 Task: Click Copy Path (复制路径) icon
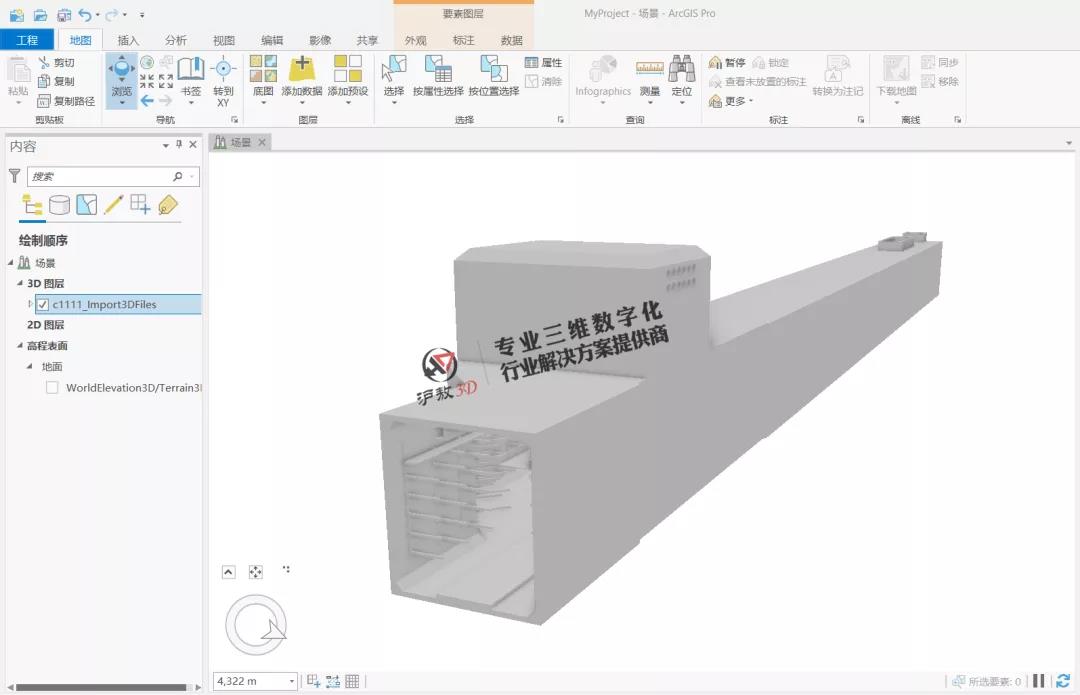tap(44, 101)
